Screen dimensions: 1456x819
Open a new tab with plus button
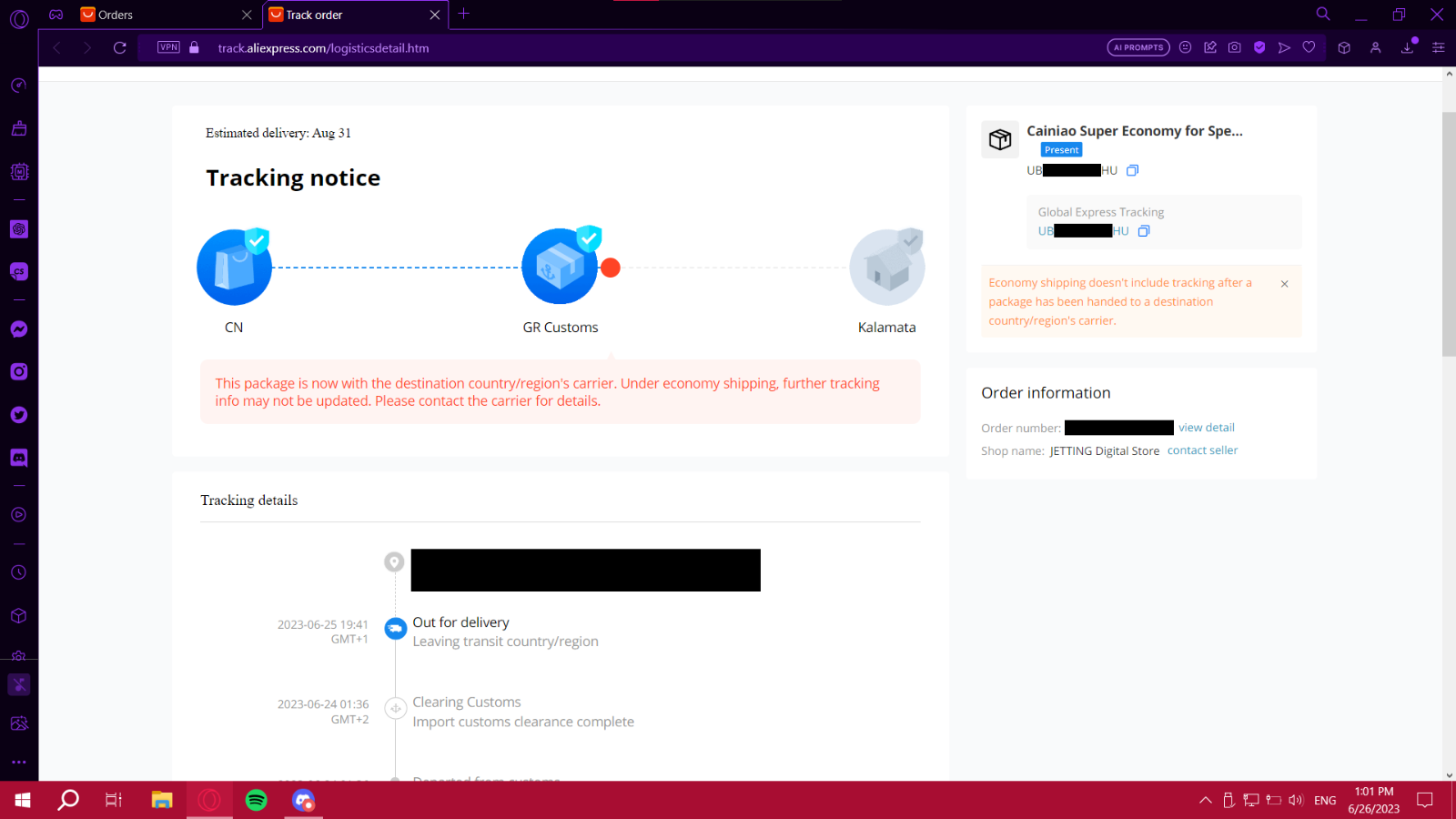pyautogui.click(x=464, y=14)
